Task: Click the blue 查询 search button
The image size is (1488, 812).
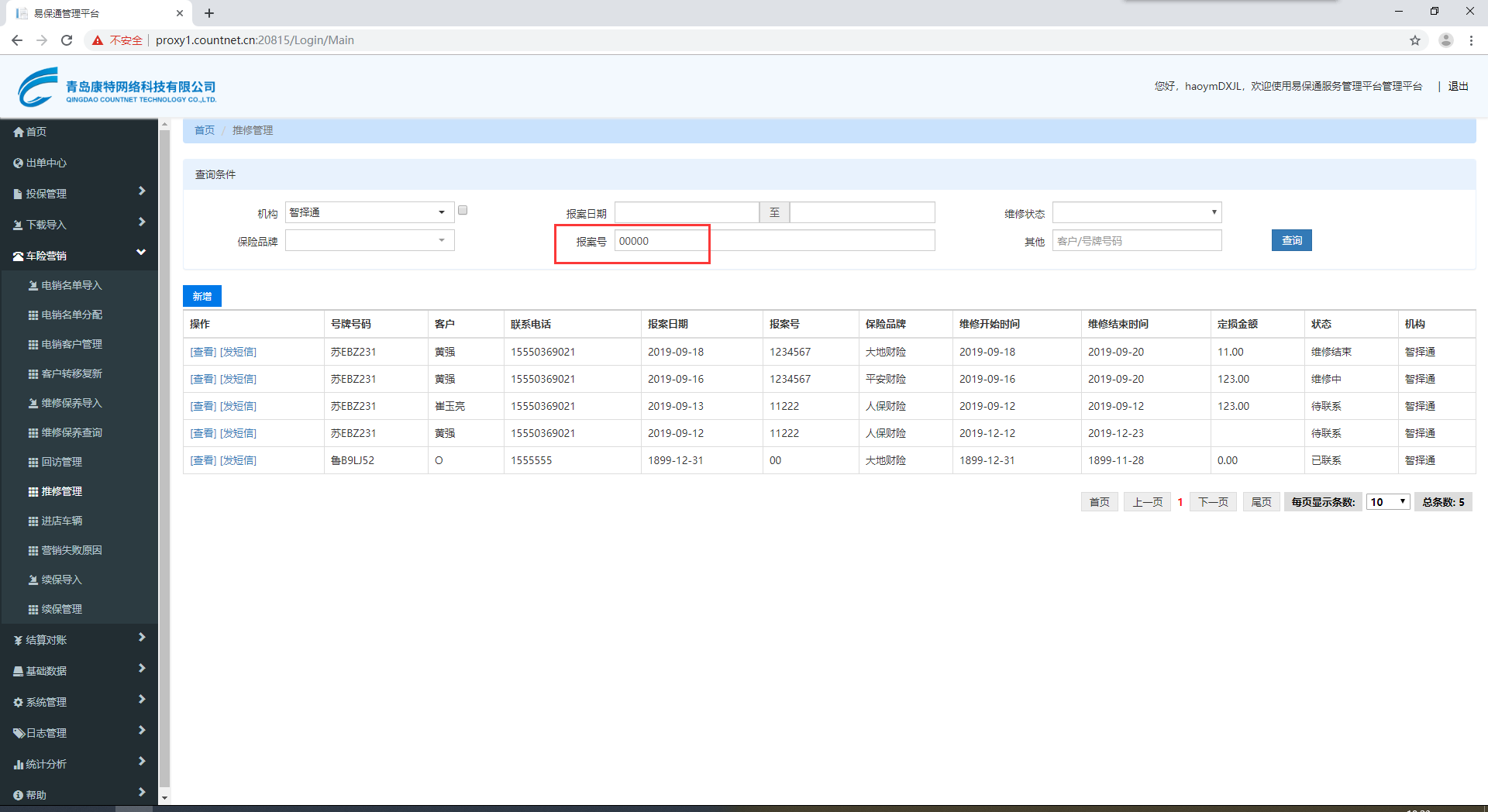Action: click(1291, 241)
